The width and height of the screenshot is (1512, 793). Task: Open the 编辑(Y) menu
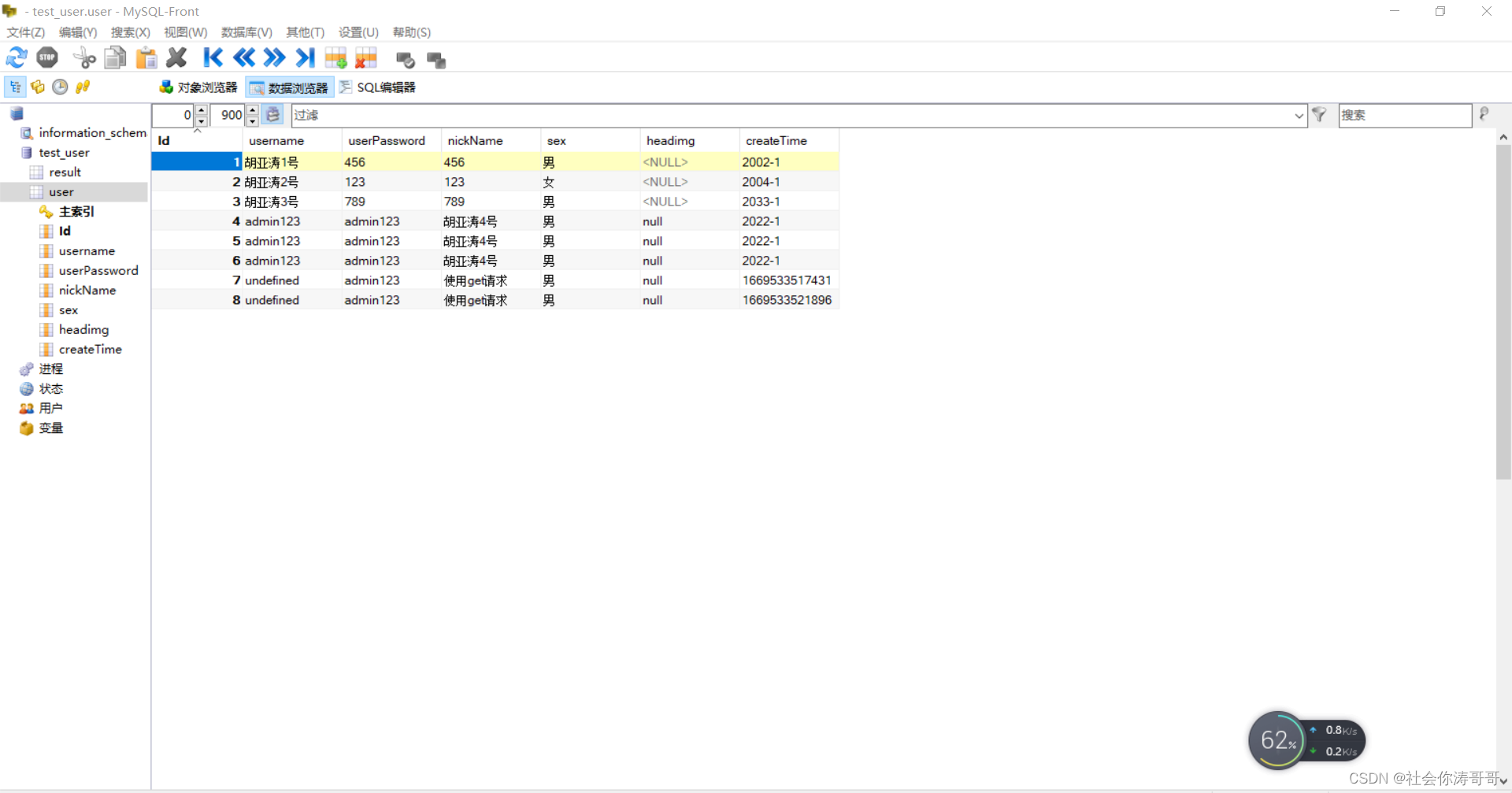tap(78, 32)
